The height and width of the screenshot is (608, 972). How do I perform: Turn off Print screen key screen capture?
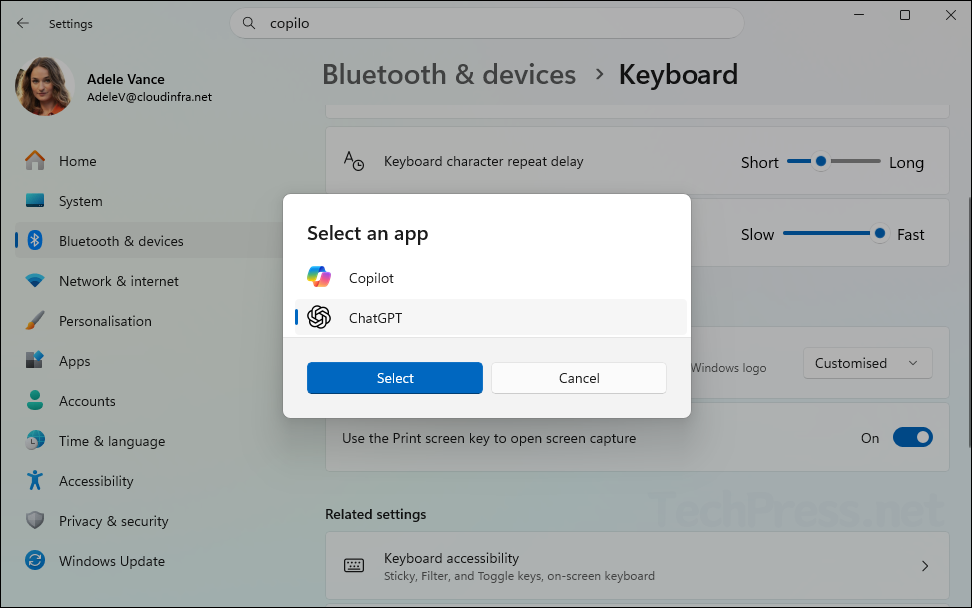click(912, 437)
